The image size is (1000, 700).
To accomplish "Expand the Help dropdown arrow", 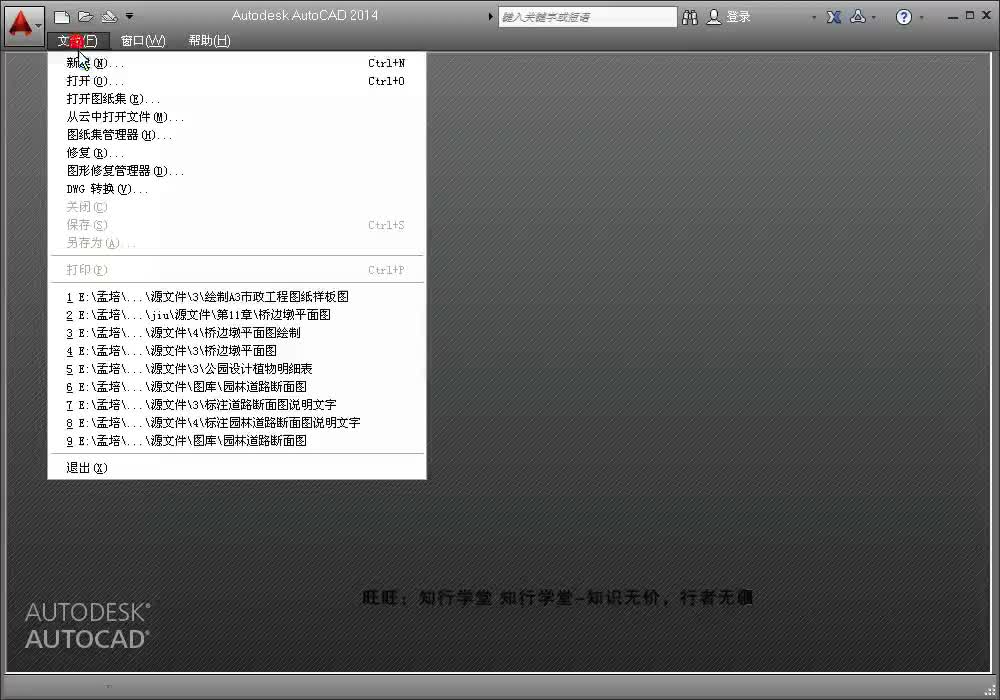I will click(922, 18).
